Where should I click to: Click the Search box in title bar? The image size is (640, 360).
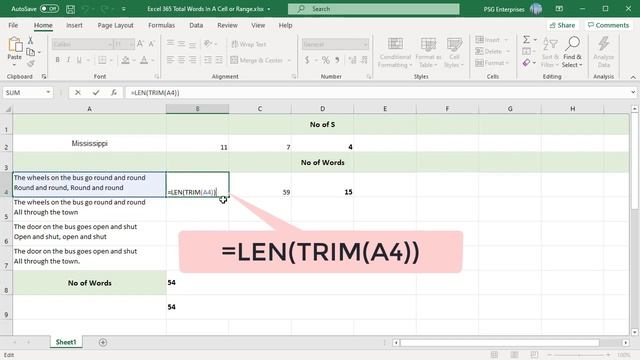pos(373,9)
